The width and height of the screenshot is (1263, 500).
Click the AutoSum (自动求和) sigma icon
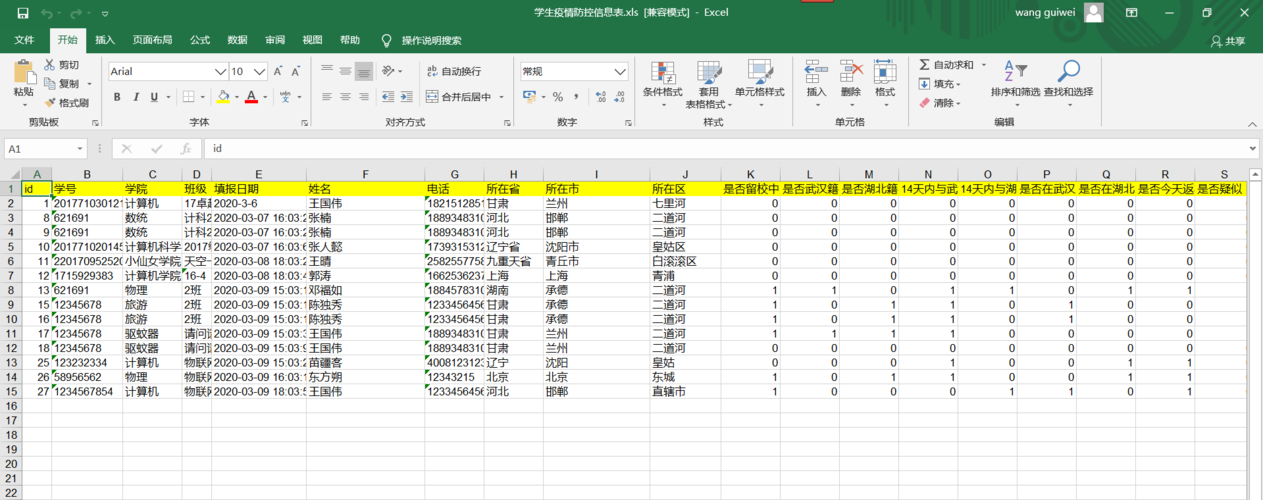pyautogui.click(x=924, y=65)
